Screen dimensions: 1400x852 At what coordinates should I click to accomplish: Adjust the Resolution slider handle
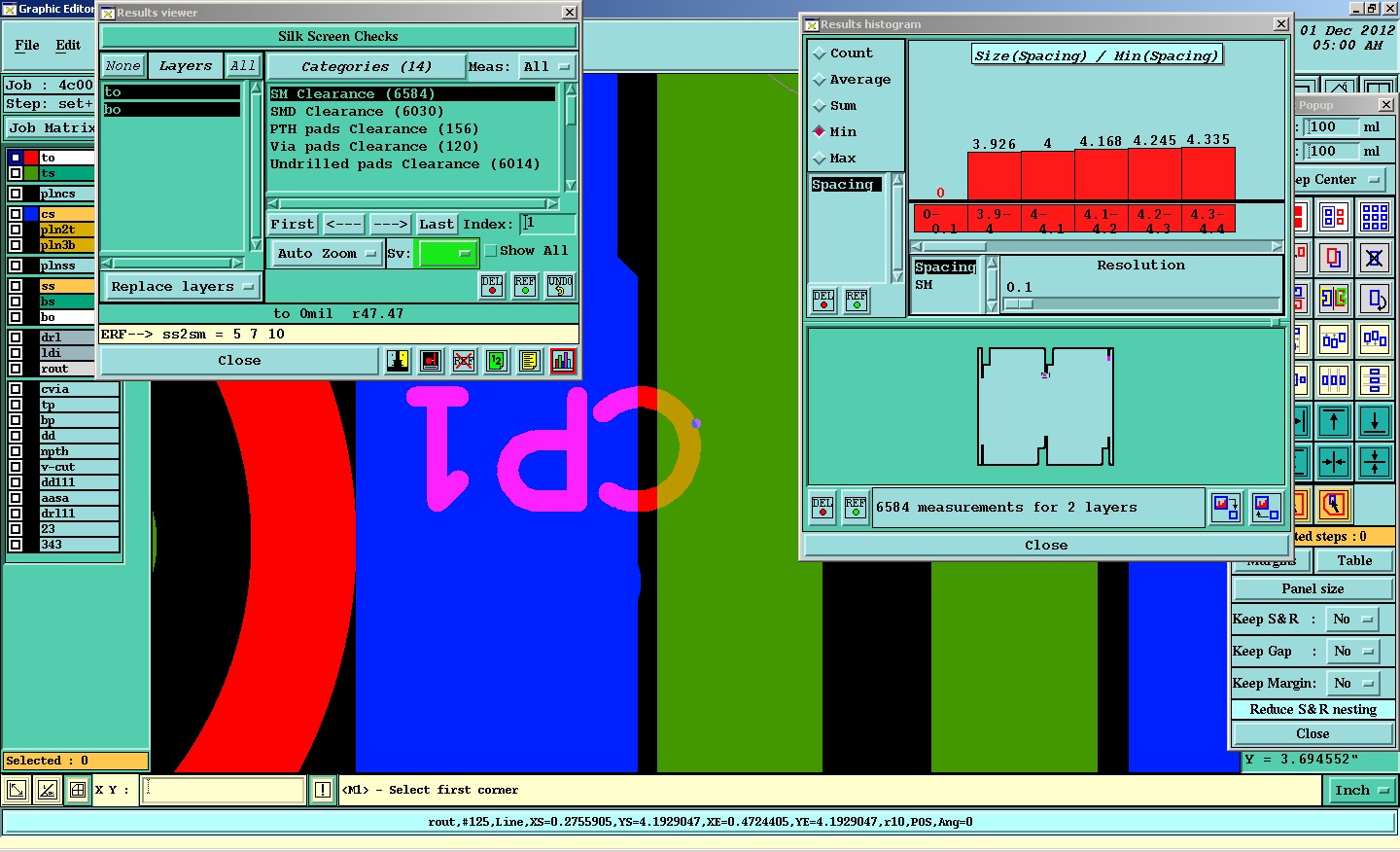point(1018,304)
